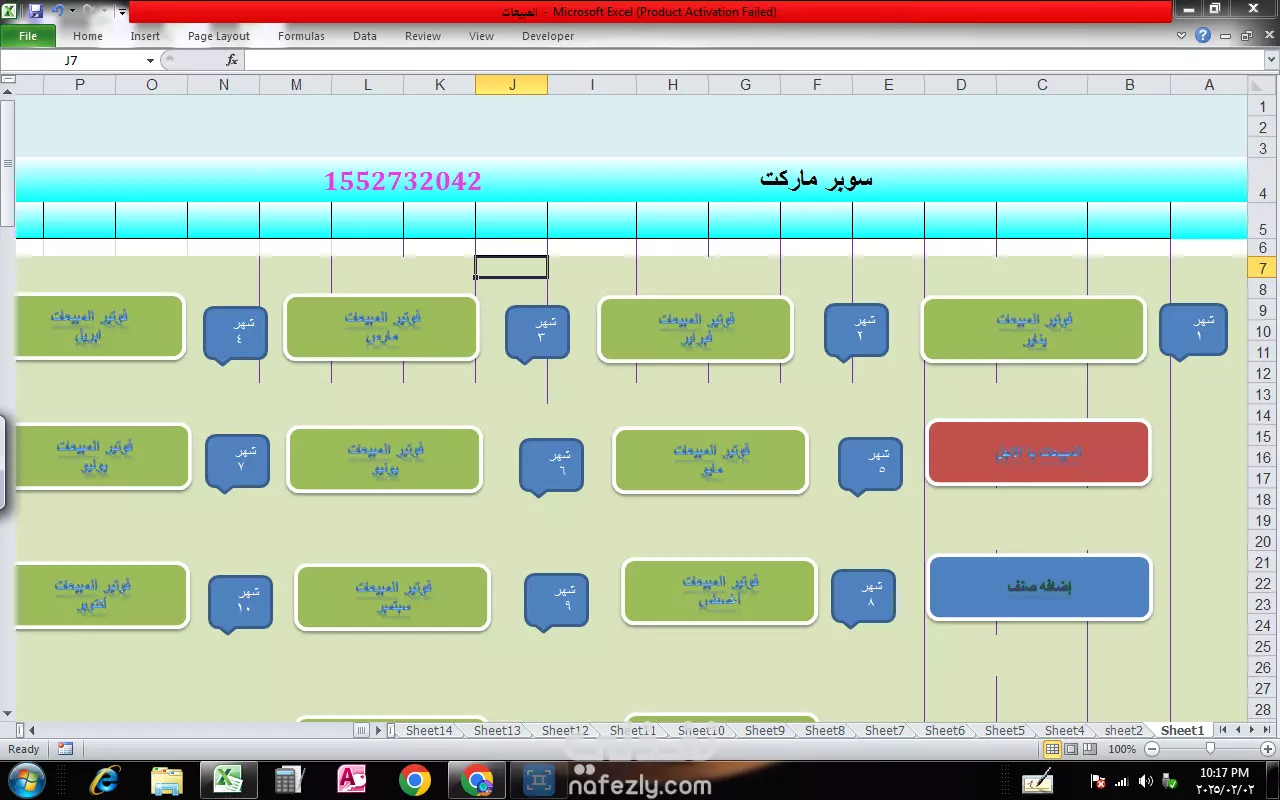Click the zoom out minus button
The image size is (1280, 800).
(x=1151, y=749)
